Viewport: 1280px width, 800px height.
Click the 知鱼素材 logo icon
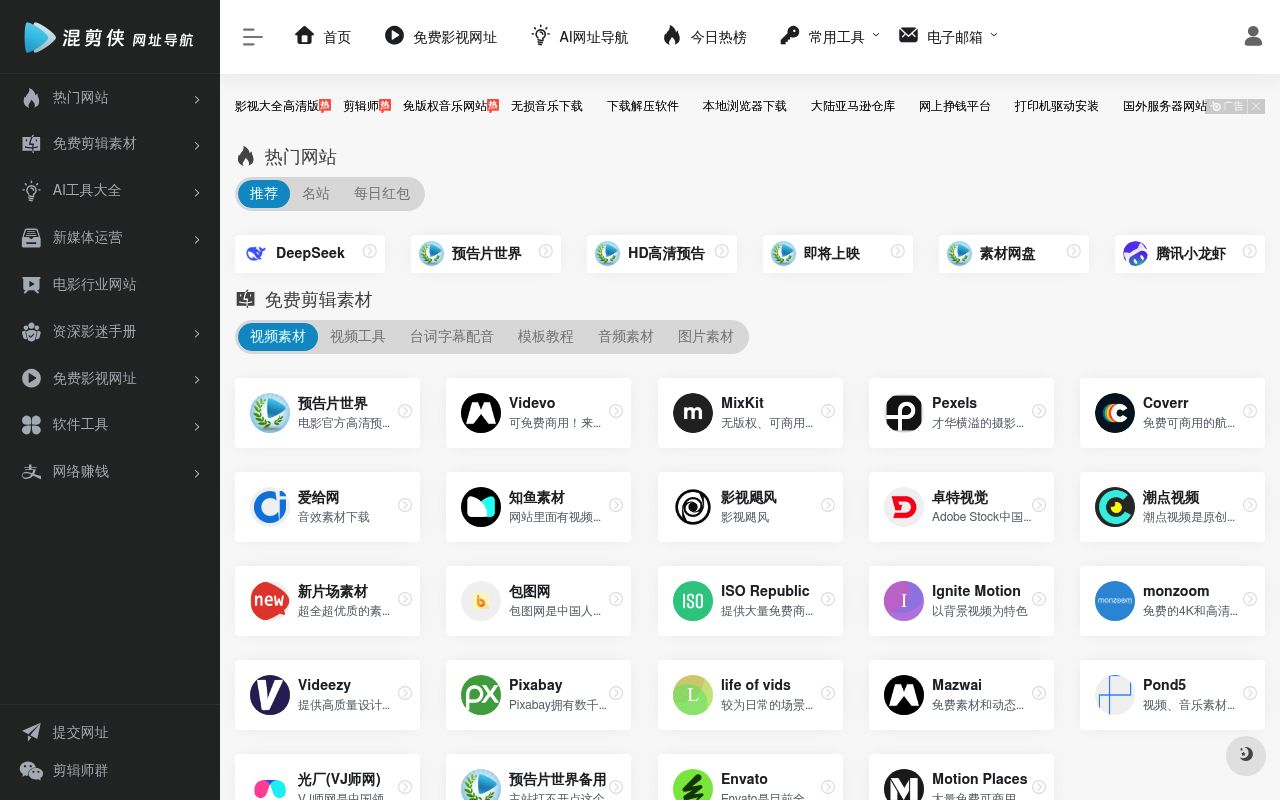[x=481, y=507]
